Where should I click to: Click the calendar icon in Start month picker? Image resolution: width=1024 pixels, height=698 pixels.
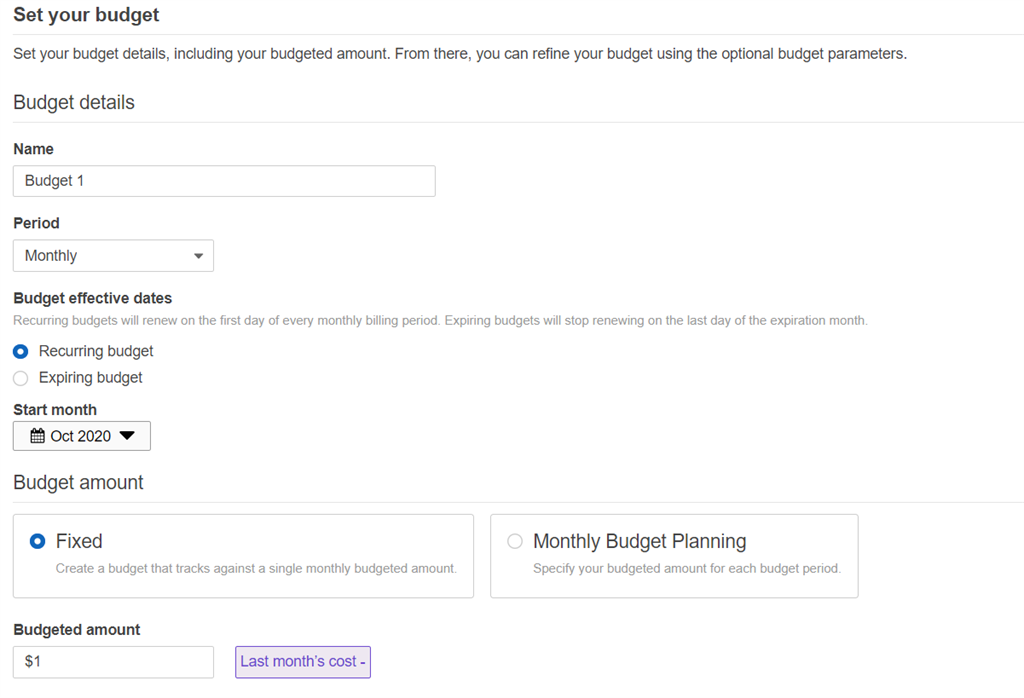point(40,435)
